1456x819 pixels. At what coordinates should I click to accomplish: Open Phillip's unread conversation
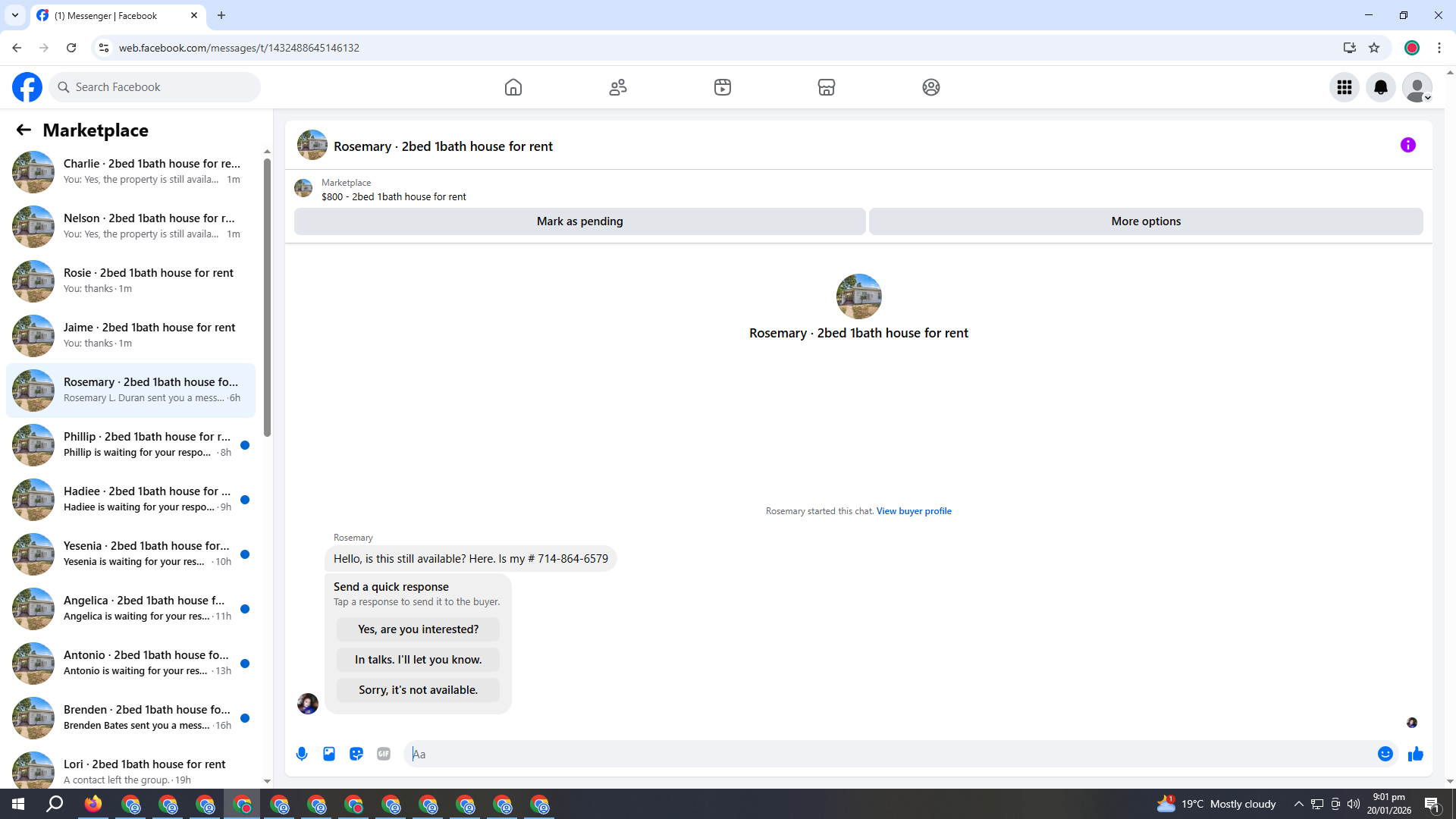tap(130, 445)
